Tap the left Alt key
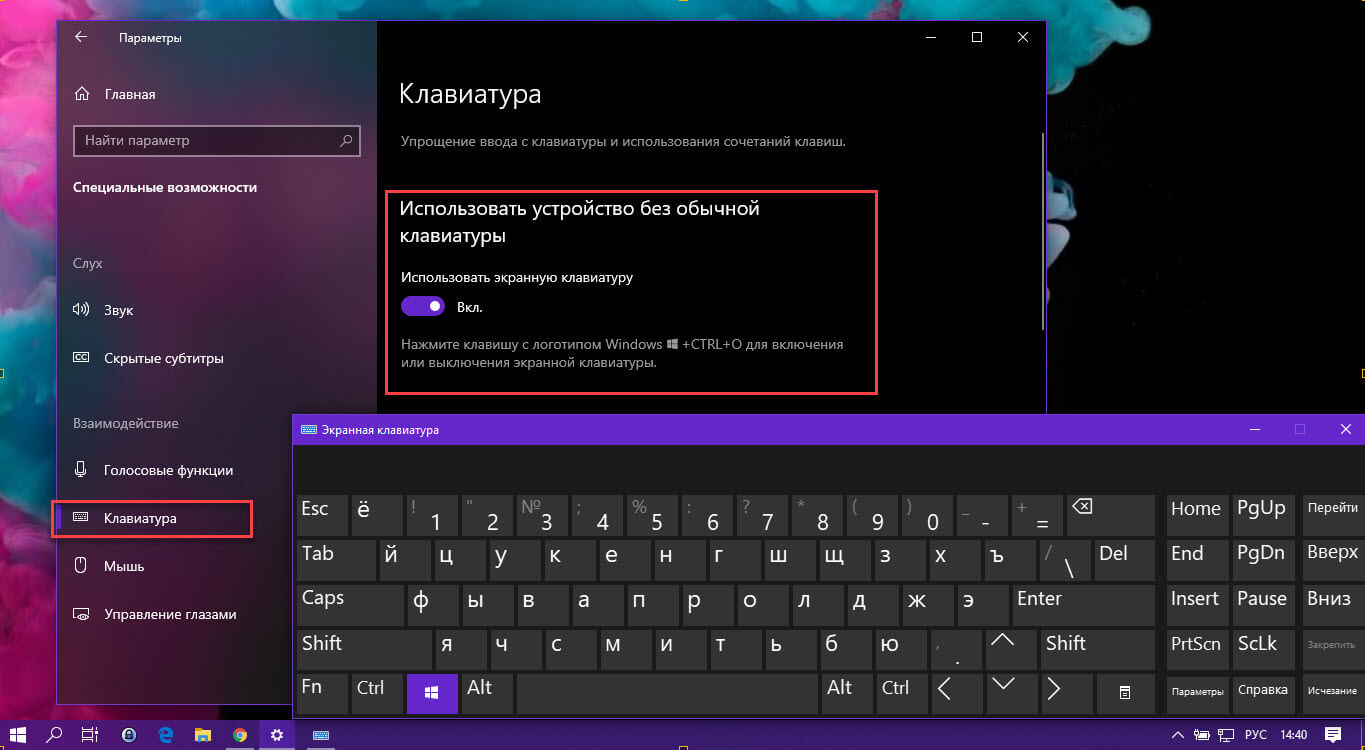 (x=487, y=694)
